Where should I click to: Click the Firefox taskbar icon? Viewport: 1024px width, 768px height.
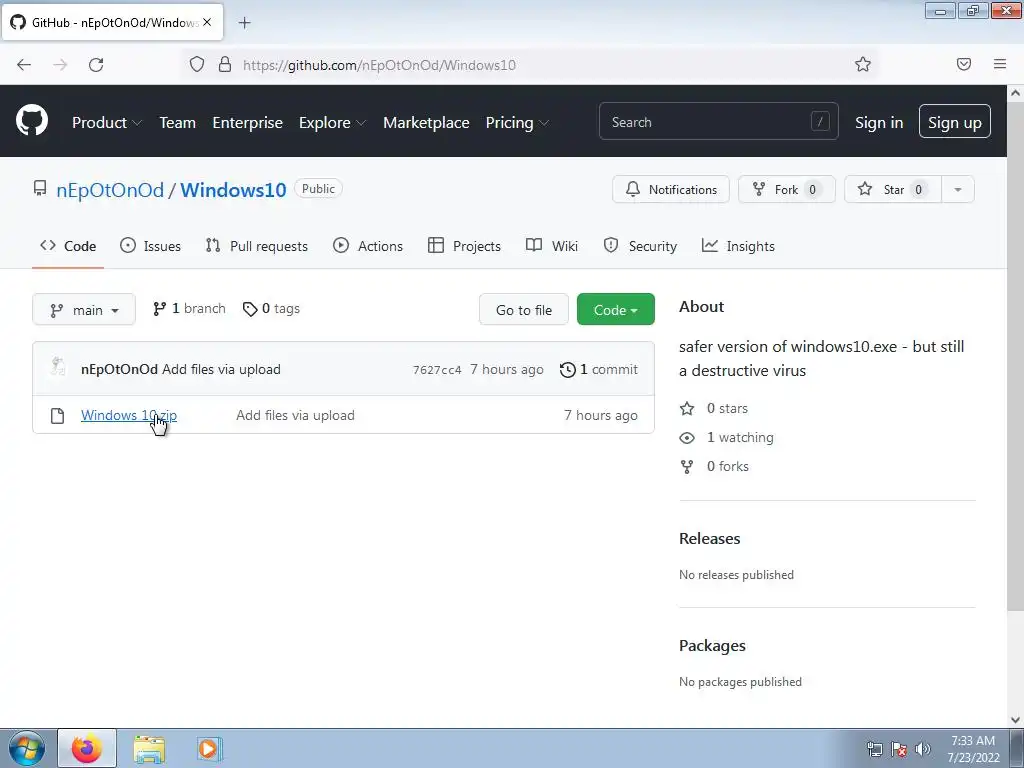(x=87, y=748)
